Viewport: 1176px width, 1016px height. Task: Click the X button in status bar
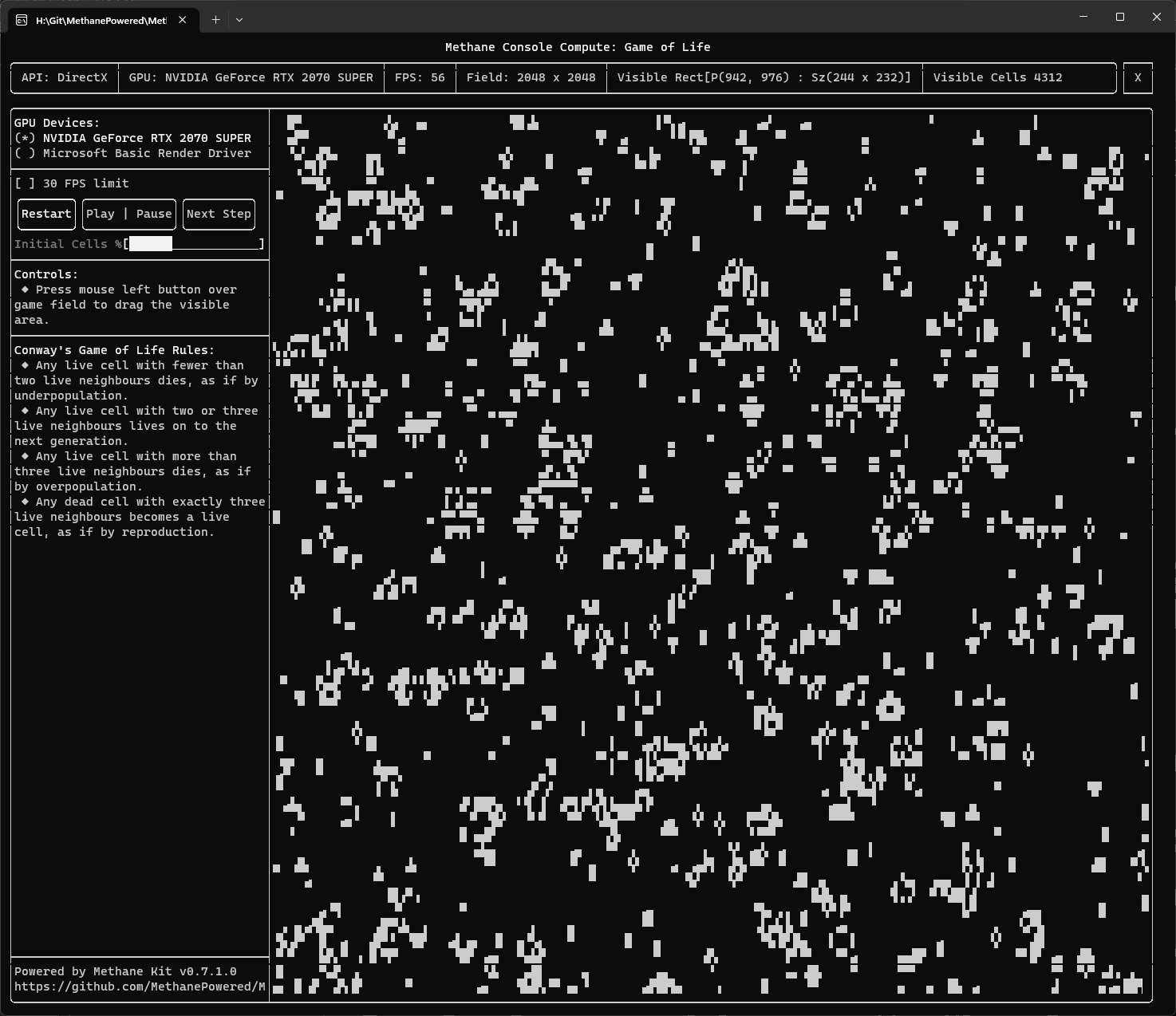(1138, 77)
